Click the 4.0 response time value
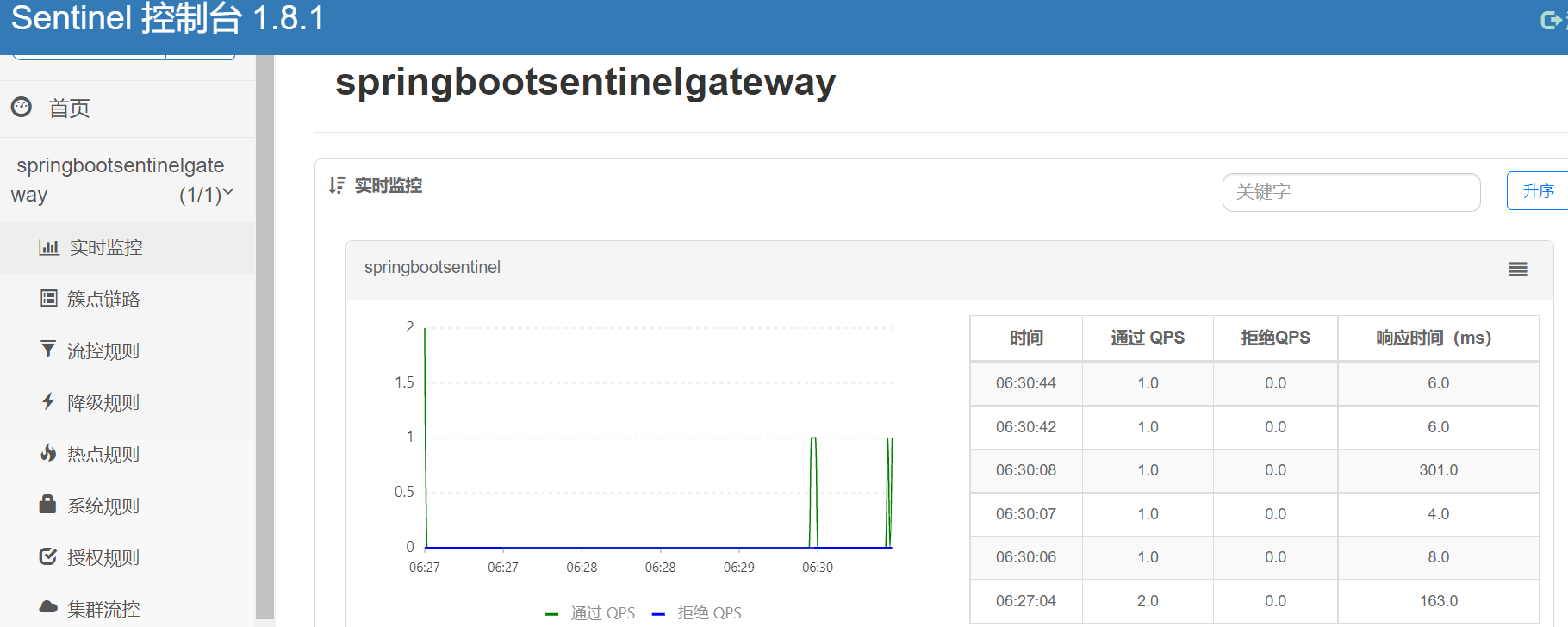Image resolution: width=1568 pixels, height=627 pixels. 1438,514
